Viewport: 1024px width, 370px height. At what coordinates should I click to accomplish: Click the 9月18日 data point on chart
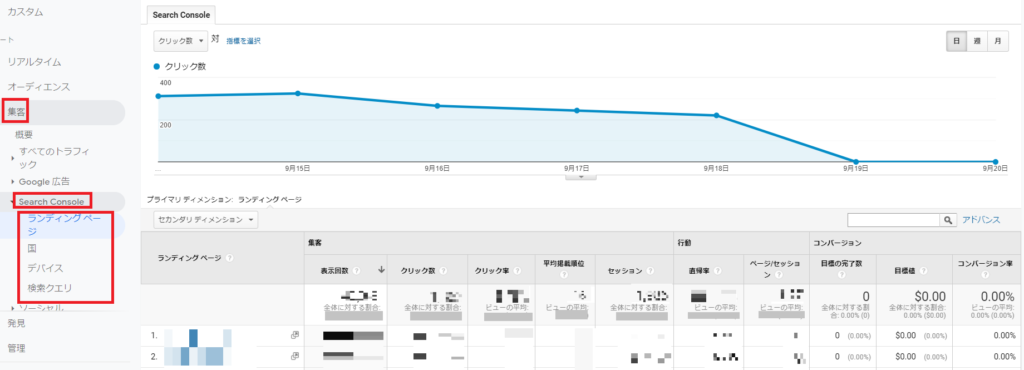(716, 116)
